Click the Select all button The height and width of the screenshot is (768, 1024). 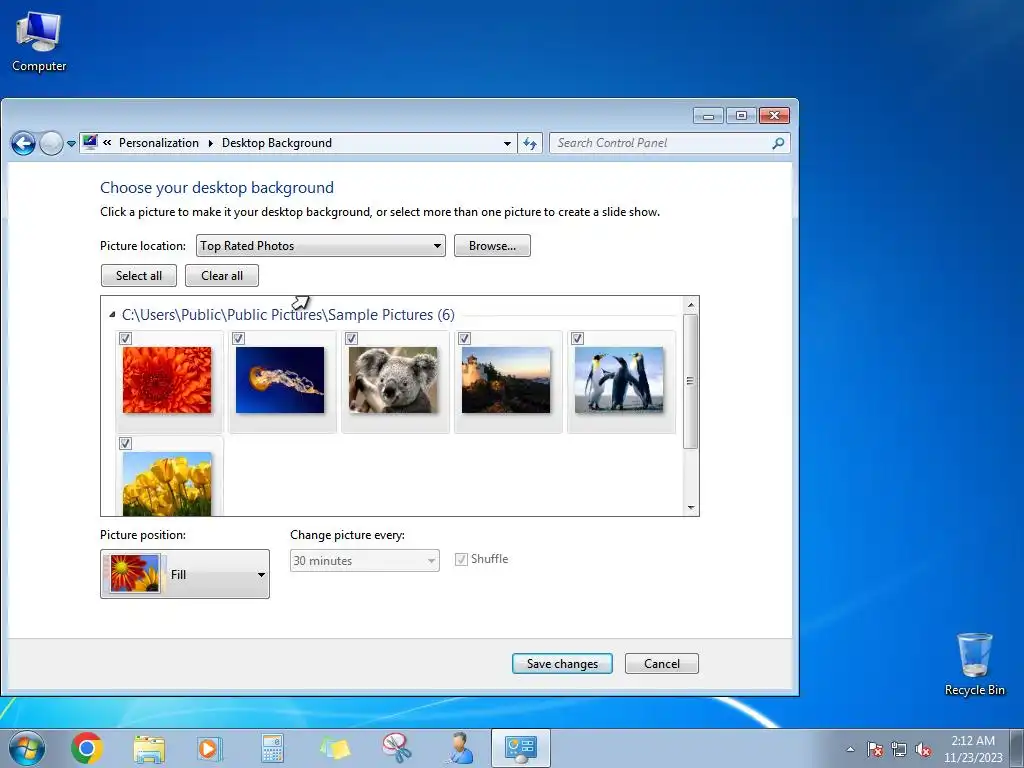139,276
